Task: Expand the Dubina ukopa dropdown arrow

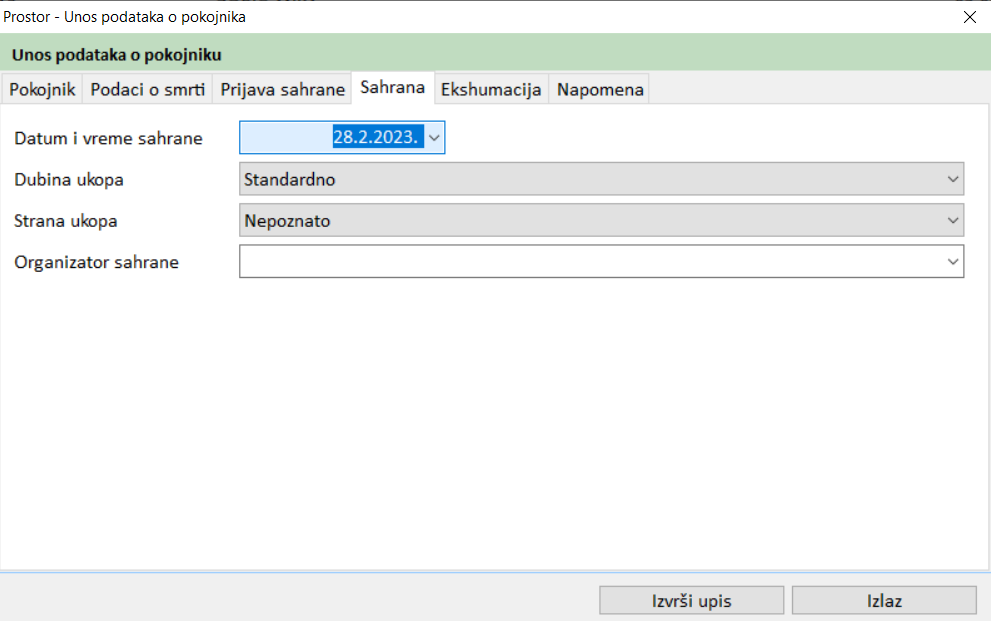Action: click(x=952, y=179)
